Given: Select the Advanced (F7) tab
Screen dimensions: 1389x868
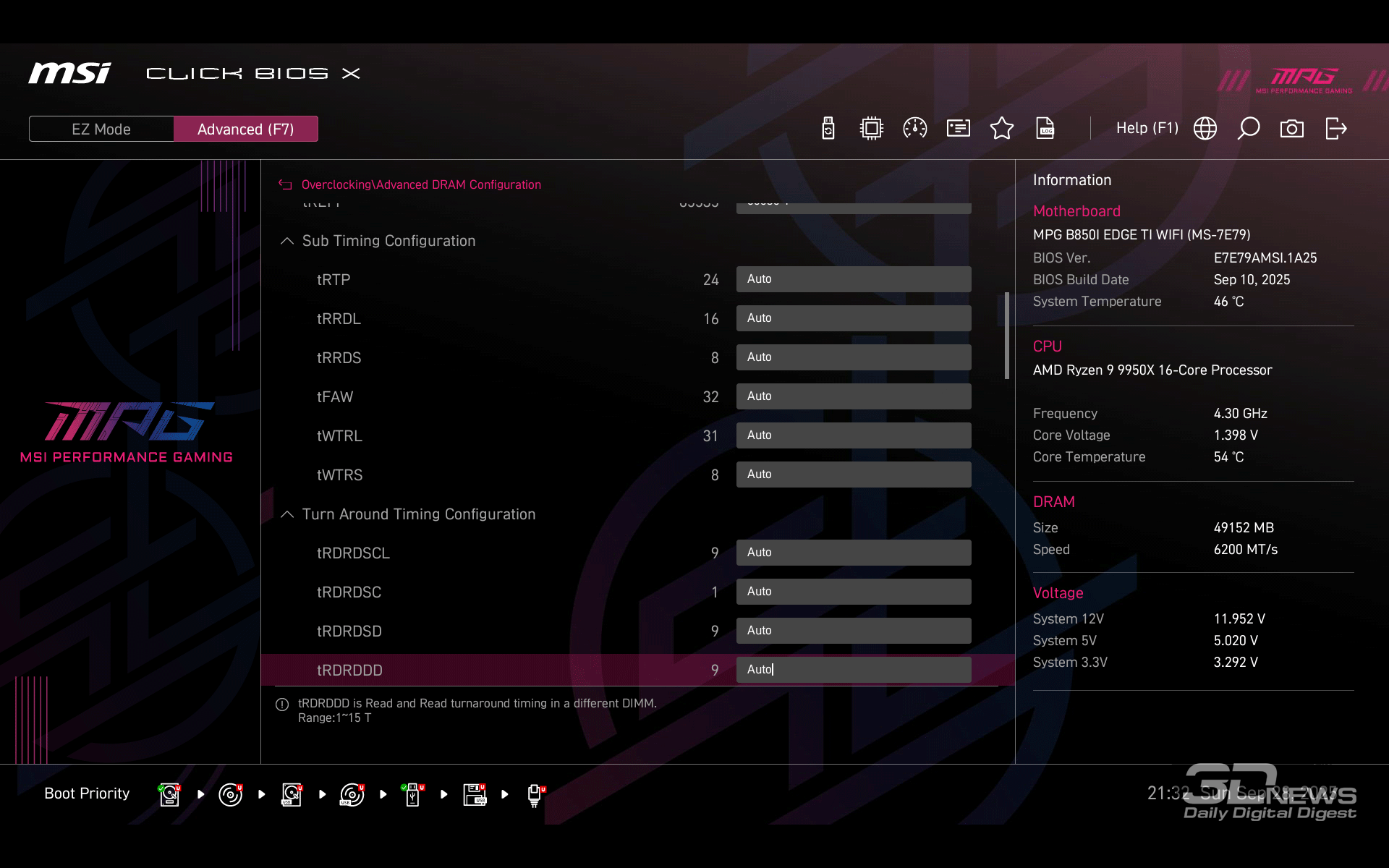Looking at the screenshot, I should pyautogui.click(x=246, y=129).
